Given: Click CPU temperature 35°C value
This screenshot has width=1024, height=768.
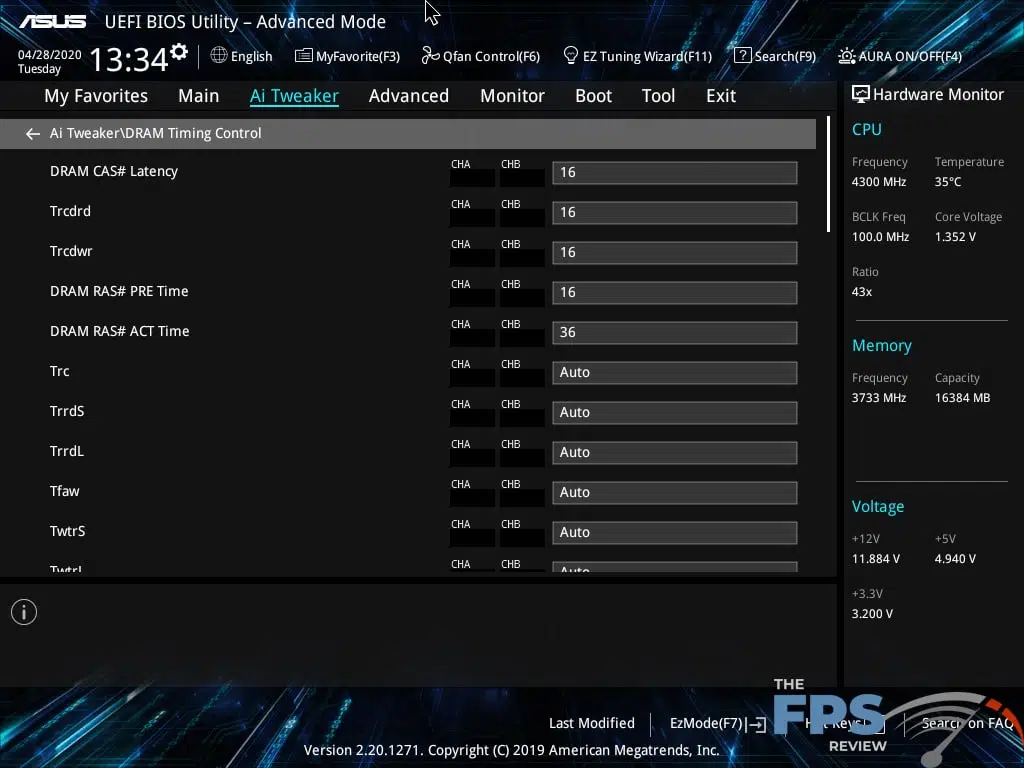Looking at the screenshot, I should click(948, 182).
